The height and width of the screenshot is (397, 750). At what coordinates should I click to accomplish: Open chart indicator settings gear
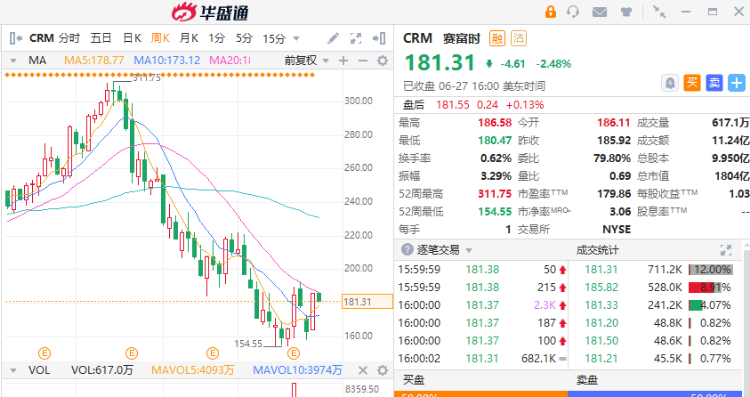382,61
